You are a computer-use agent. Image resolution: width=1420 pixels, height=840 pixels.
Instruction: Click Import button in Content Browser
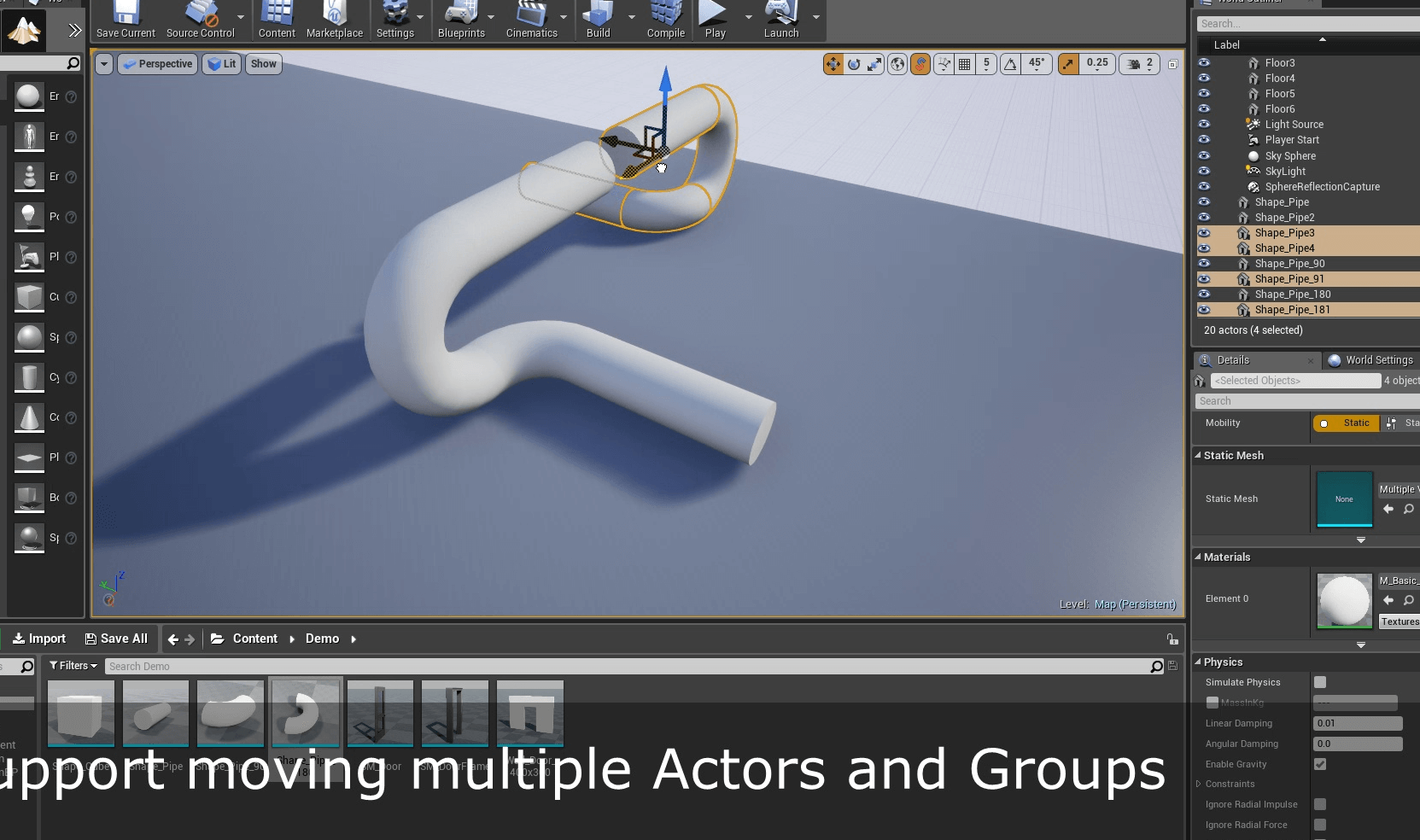click(x=39, y=639)
